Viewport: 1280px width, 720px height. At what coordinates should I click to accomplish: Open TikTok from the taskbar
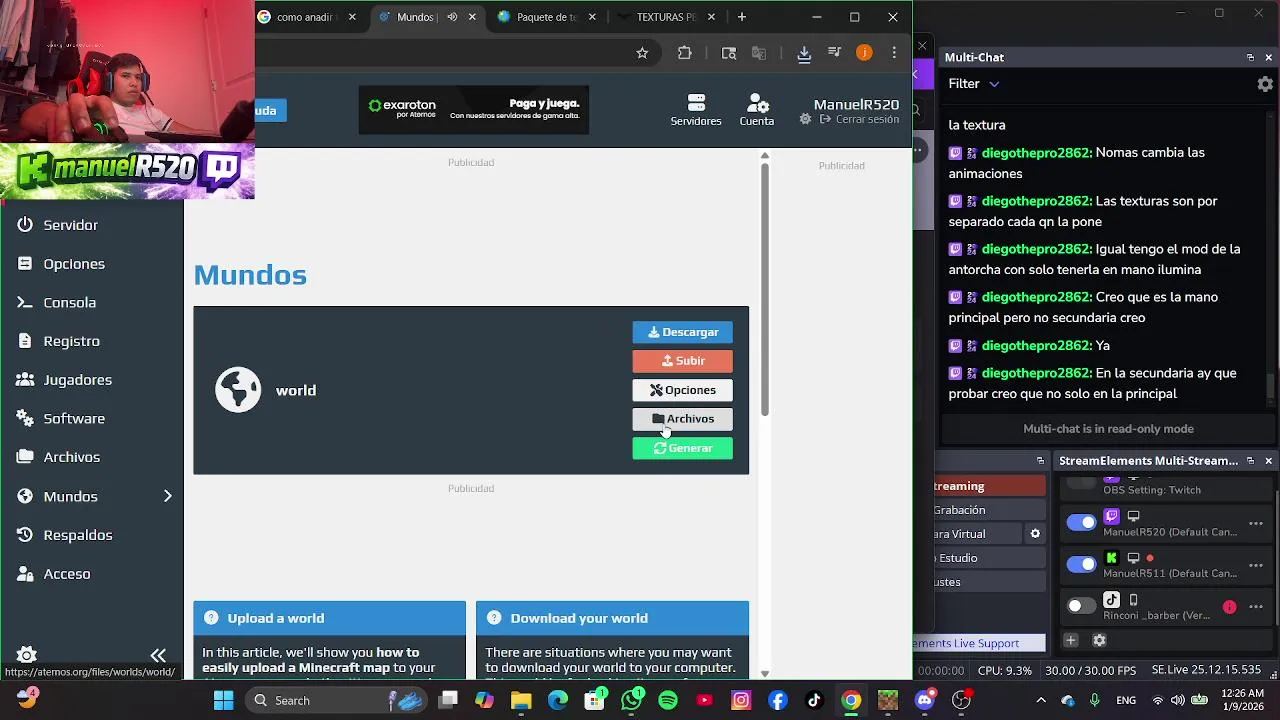coord(814,700)
